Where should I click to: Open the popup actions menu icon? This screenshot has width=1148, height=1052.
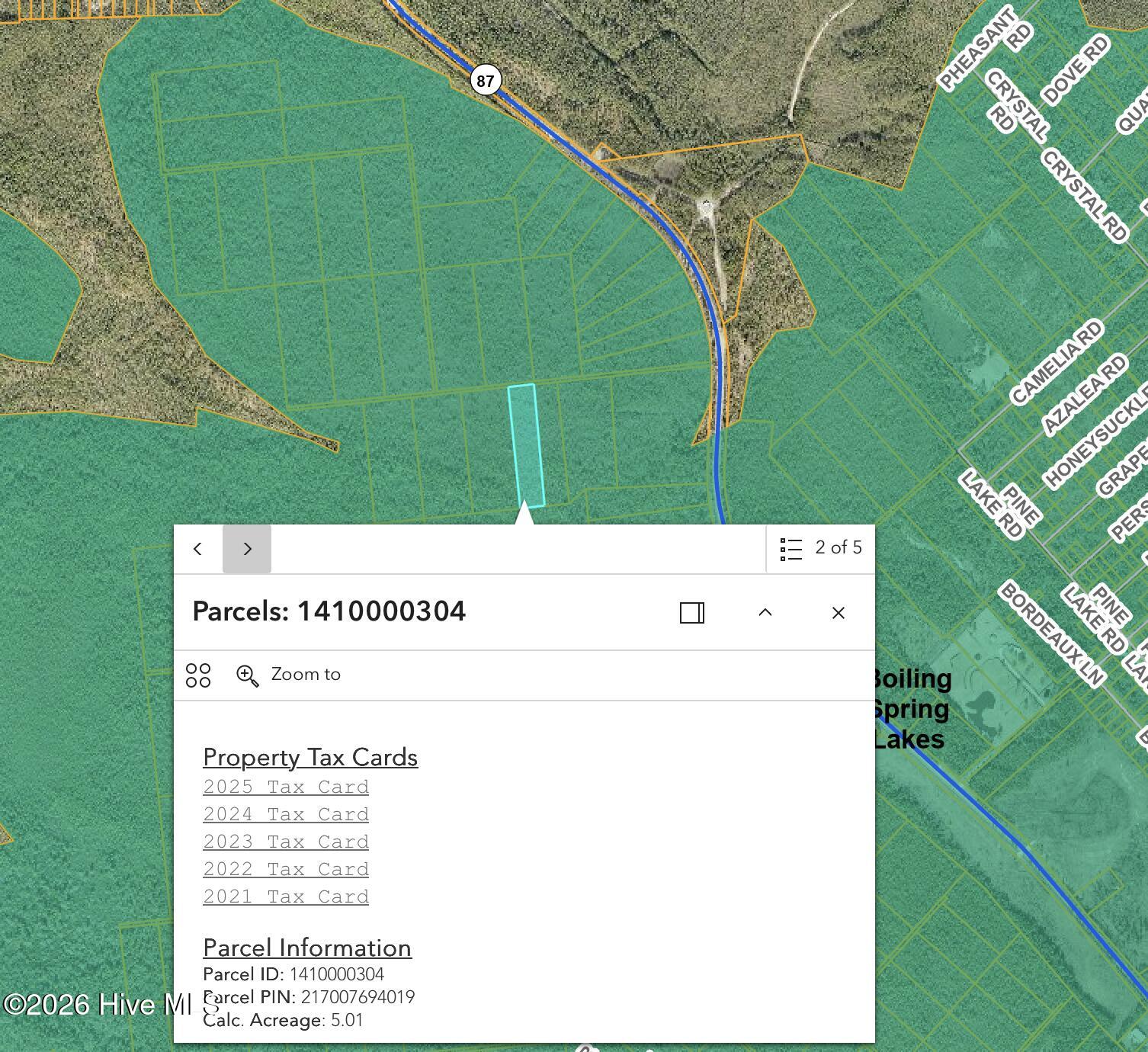click(198, 675)
